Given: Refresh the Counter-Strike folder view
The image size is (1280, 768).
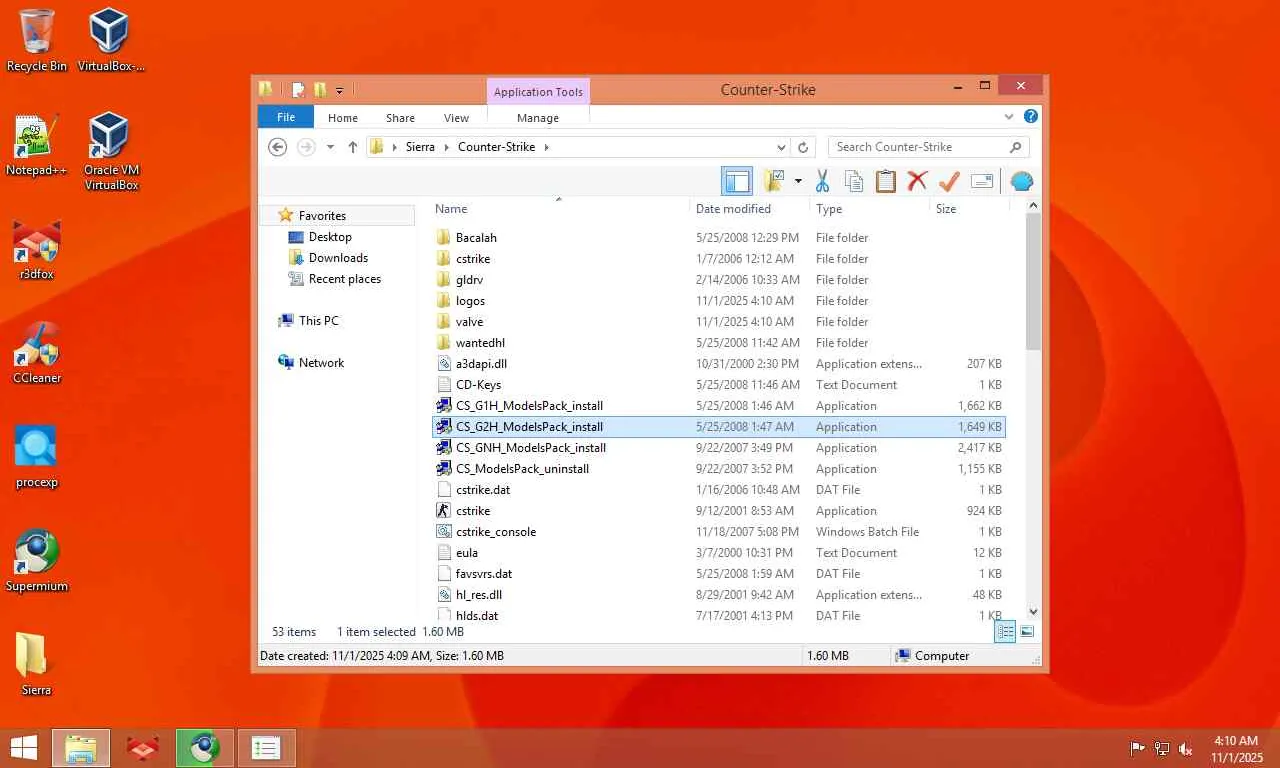Looking at the screenshot, I should (802, 147).
